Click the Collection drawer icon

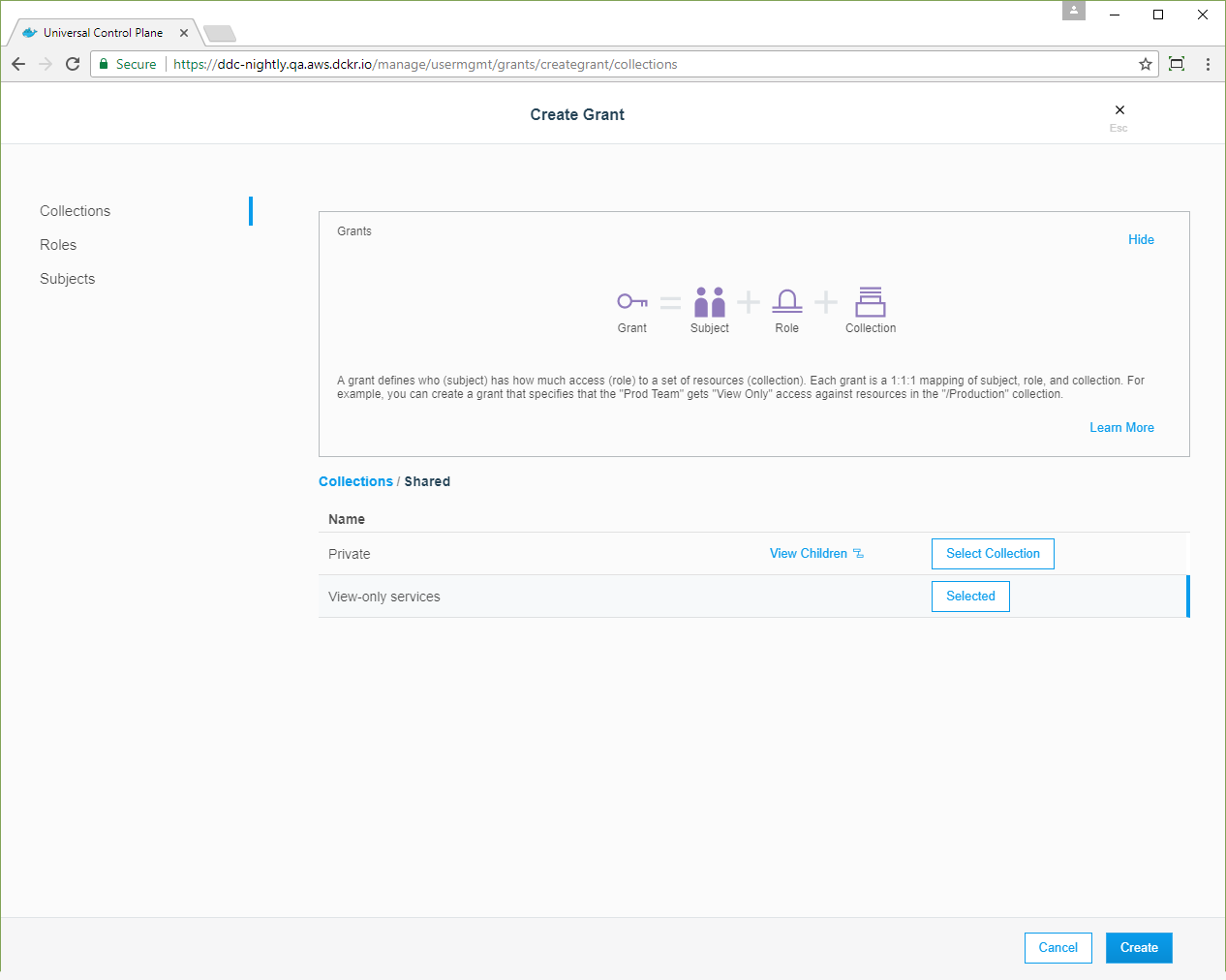coord(871,302)
